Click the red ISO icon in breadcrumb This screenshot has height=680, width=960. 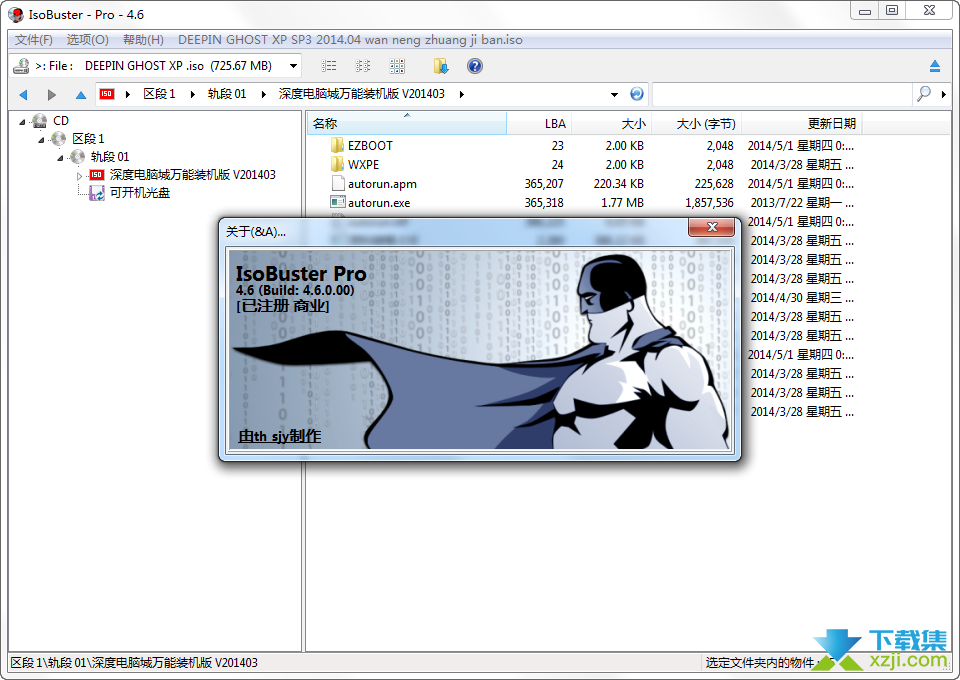107,94
